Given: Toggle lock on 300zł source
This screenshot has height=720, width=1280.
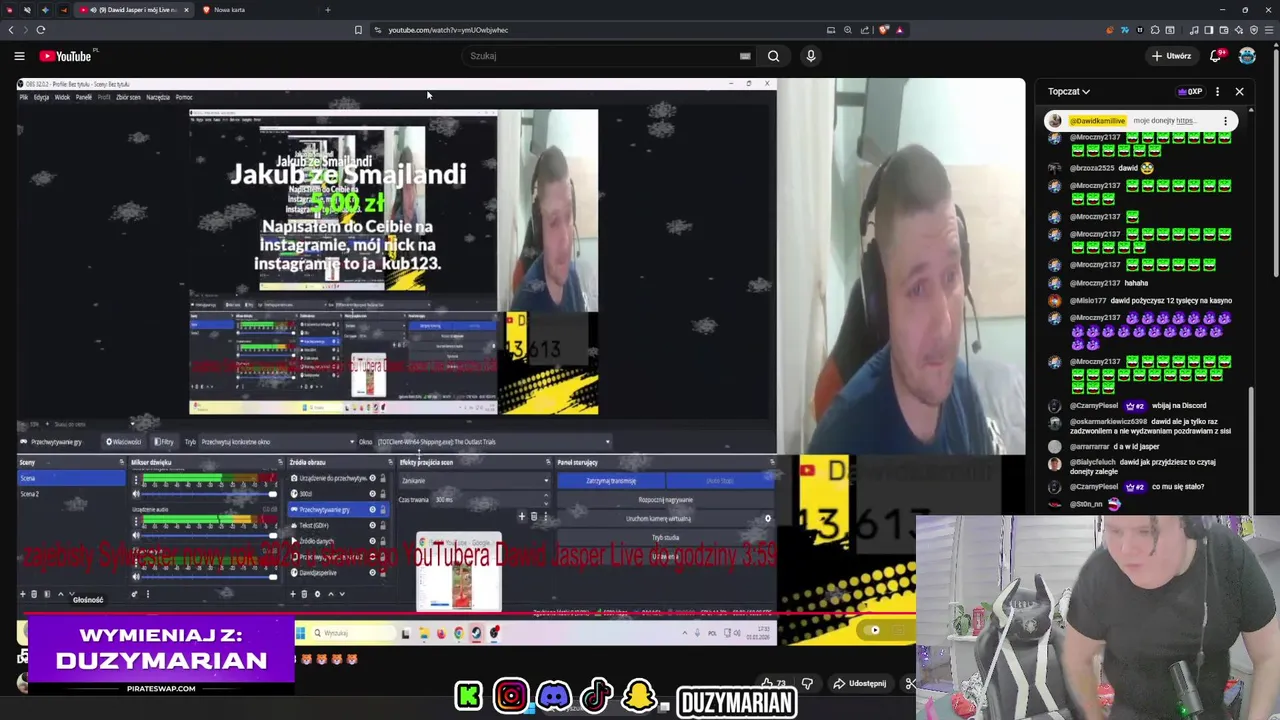Looking at the screenshot, I should tap(382, 494).
